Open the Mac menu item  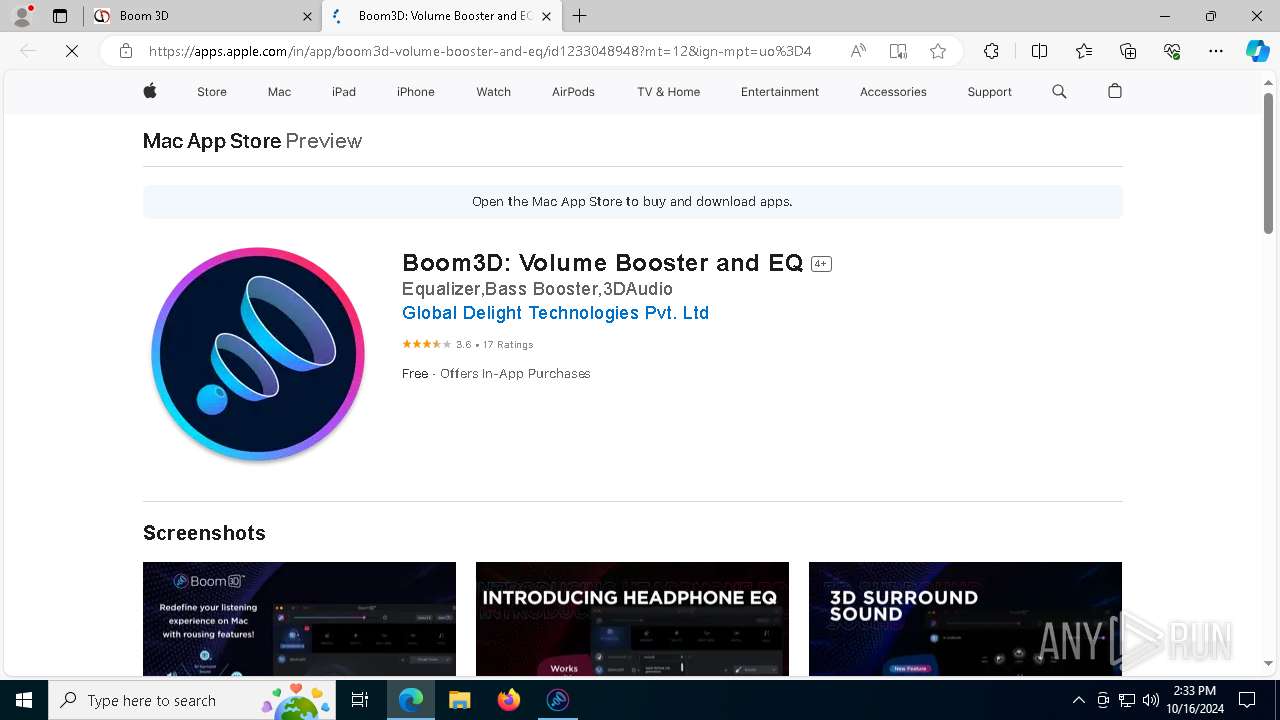(x=279, y=92)
